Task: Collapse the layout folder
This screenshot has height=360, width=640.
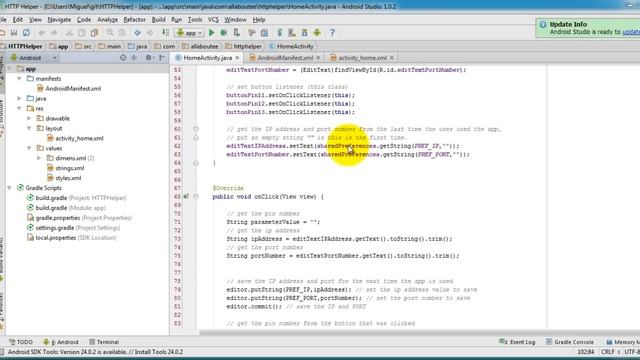Action: coord(29,128)
